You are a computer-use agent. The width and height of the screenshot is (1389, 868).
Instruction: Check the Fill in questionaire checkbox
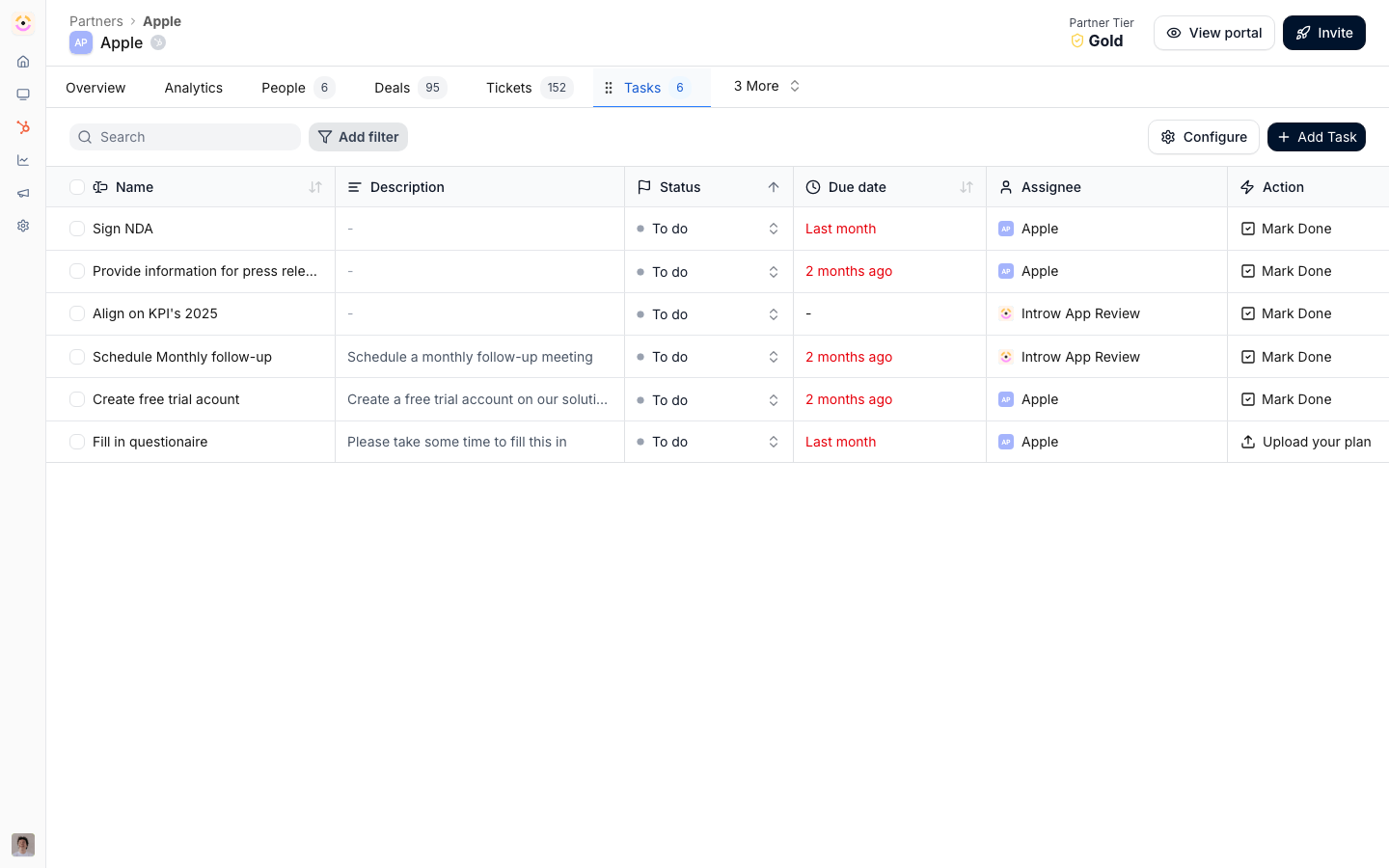[x=77, y=442]
